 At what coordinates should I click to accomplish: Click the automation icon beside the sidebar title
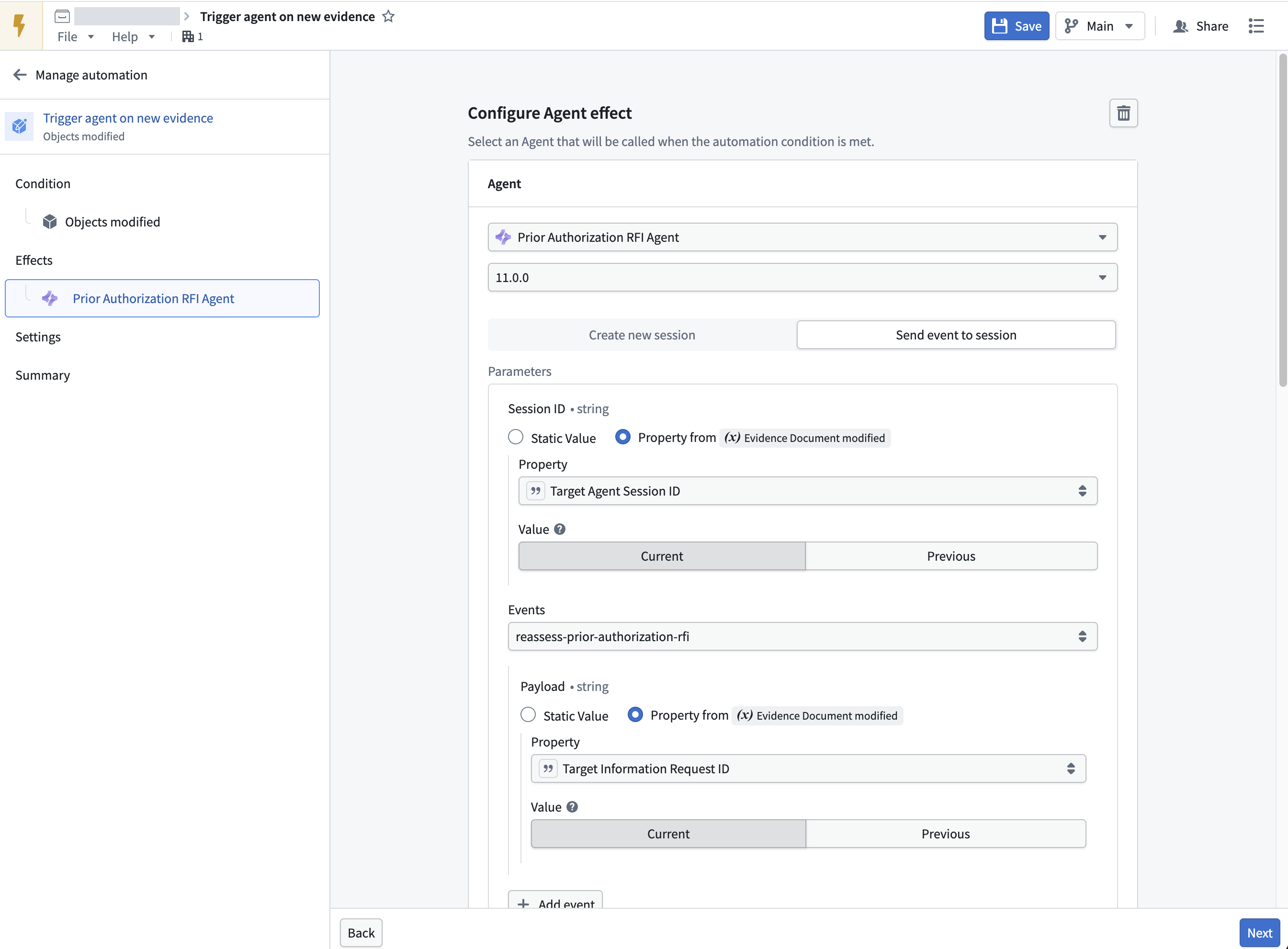(x=19, y=126)
